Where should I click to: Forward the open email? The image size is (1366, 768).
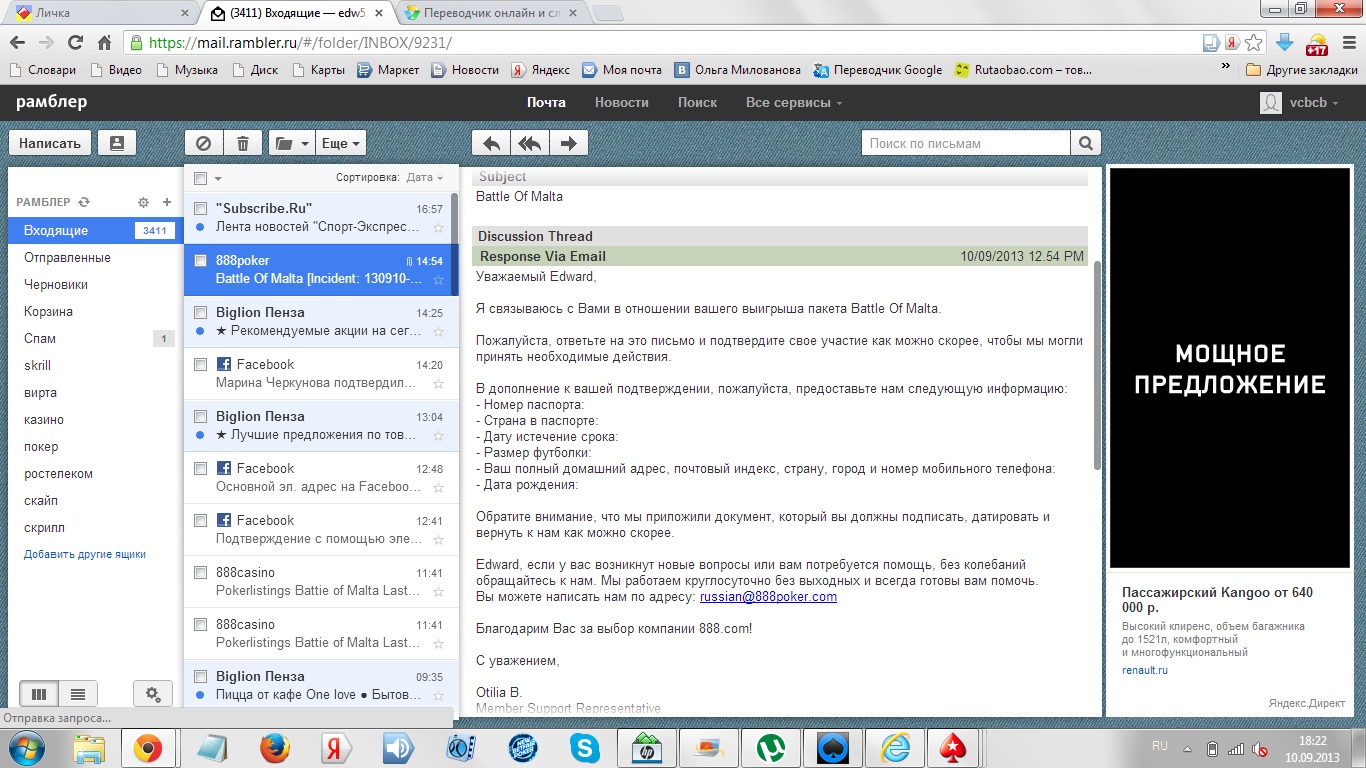point(569,143)
